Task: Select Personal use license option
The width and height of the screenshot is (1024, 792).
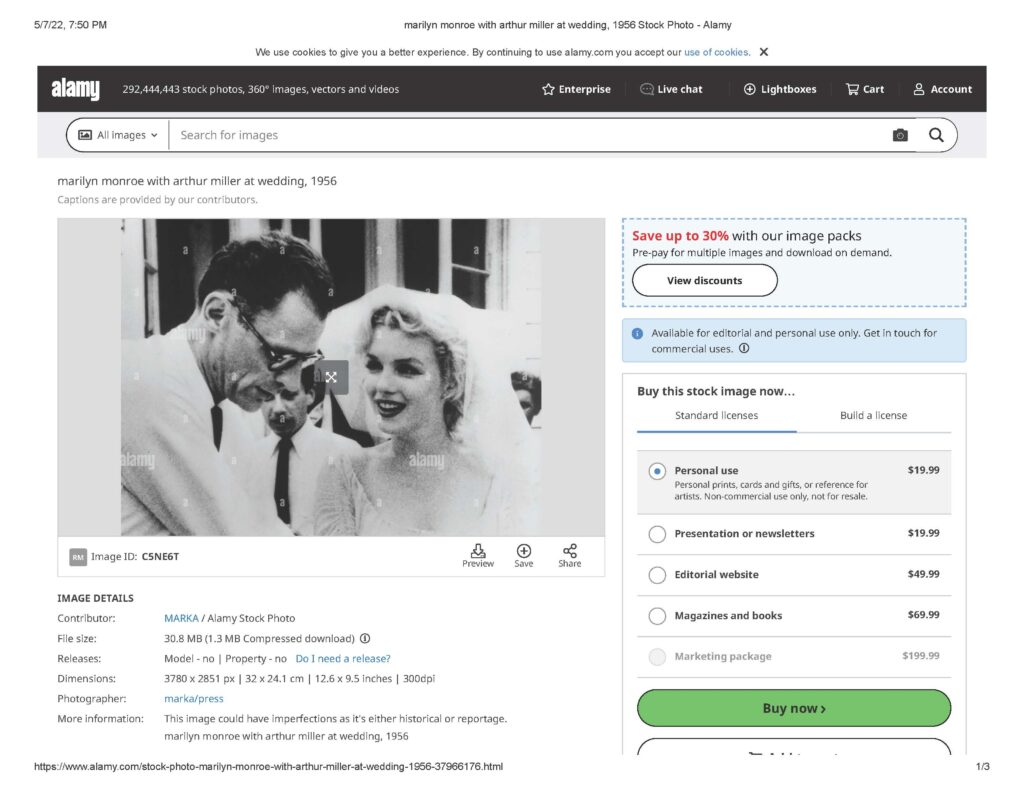Action: tap(657, 471)
